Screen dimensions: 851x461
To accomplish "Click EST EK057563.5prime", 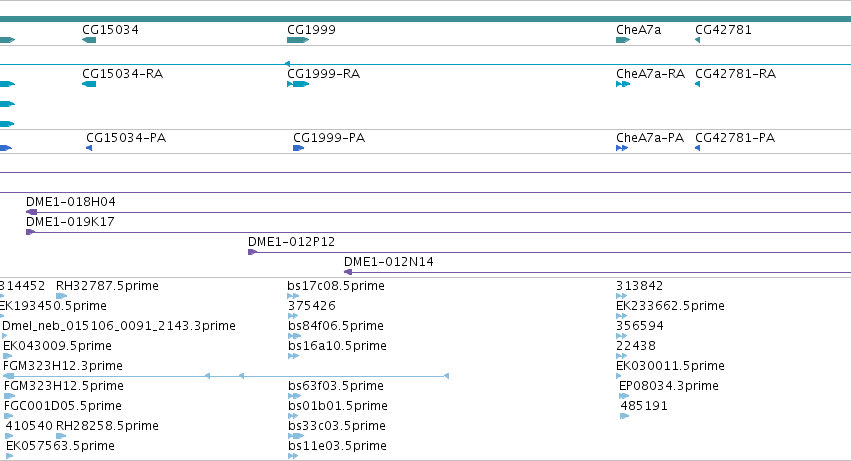I will click(60, 446).
